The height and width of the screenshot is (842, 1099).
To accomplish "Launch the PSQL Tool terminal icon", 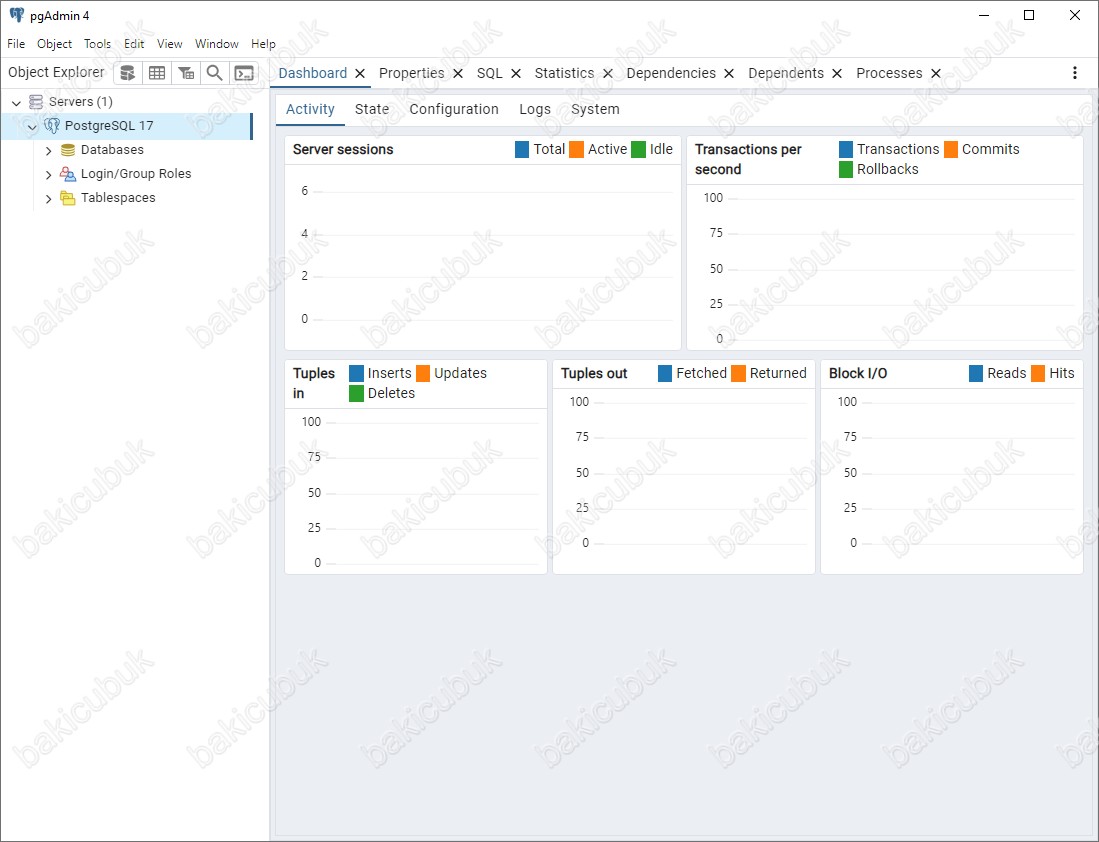I will point(244,73).
